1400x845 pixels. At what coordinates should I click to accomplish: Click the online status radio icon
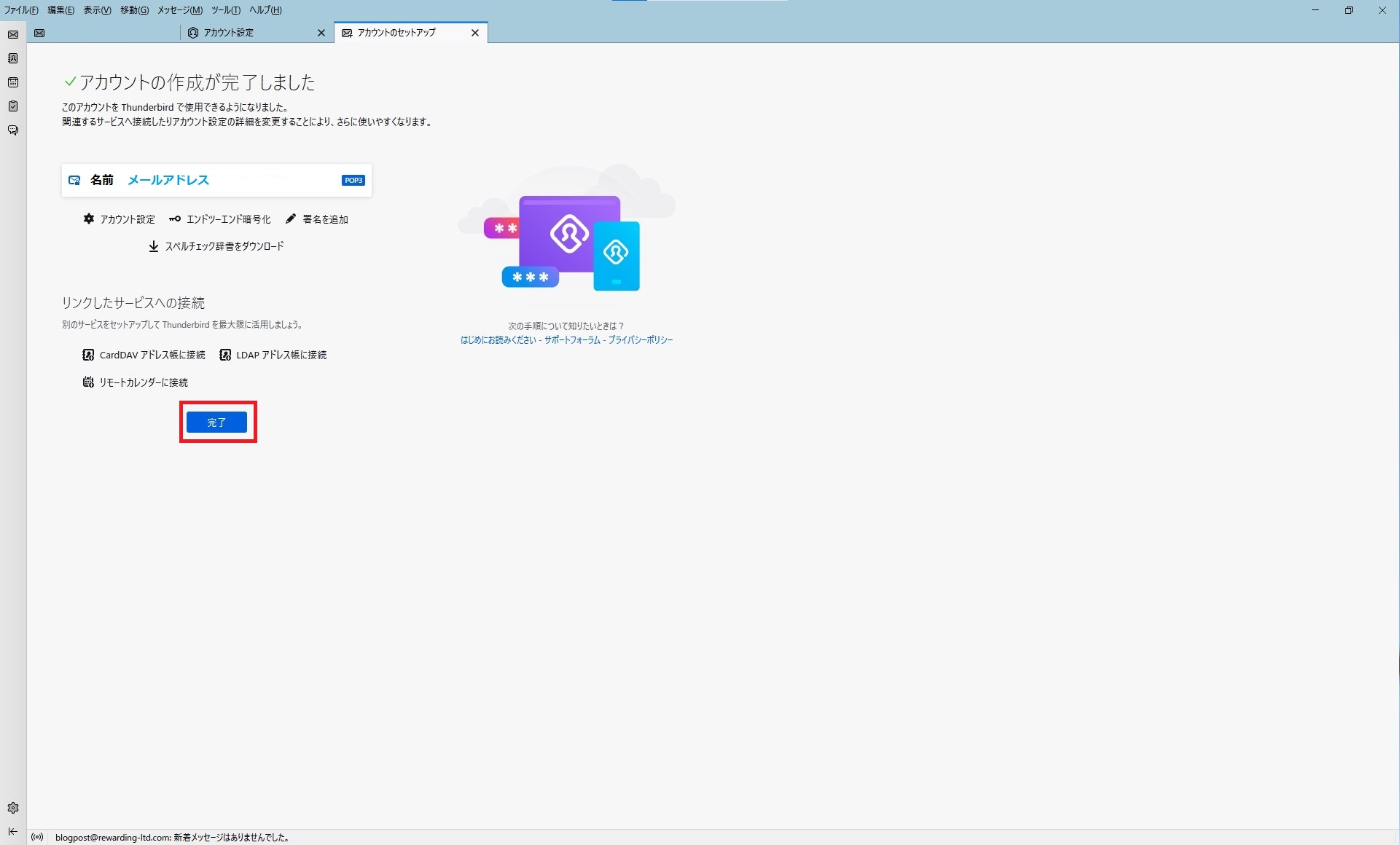pos(37,837)
